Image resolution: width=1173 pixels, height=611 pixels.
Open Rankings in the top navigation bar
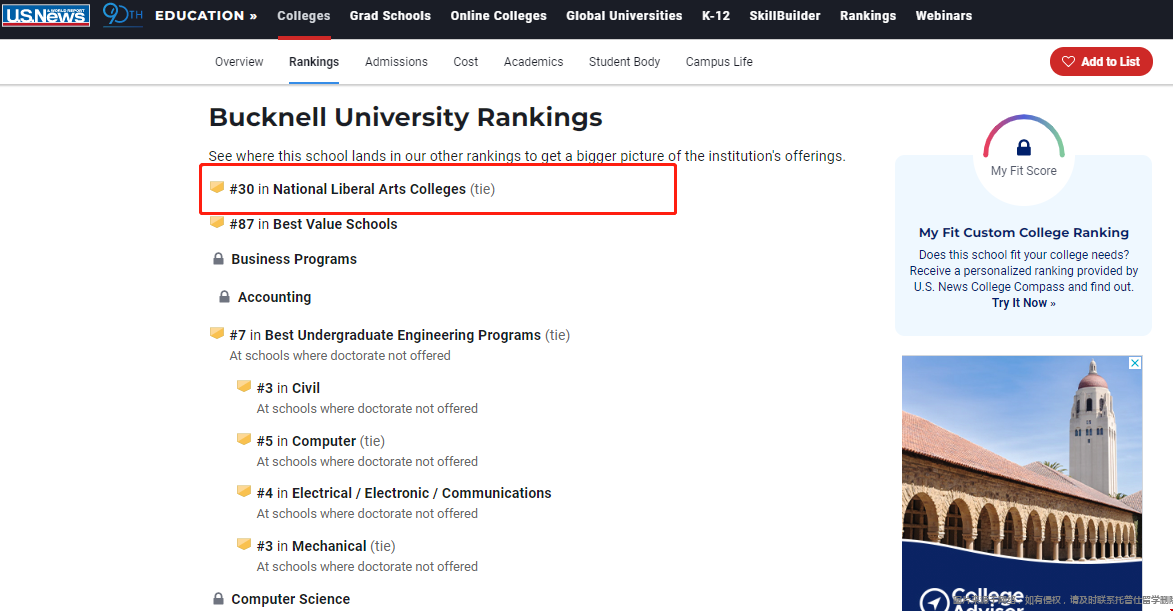[868, 16]
